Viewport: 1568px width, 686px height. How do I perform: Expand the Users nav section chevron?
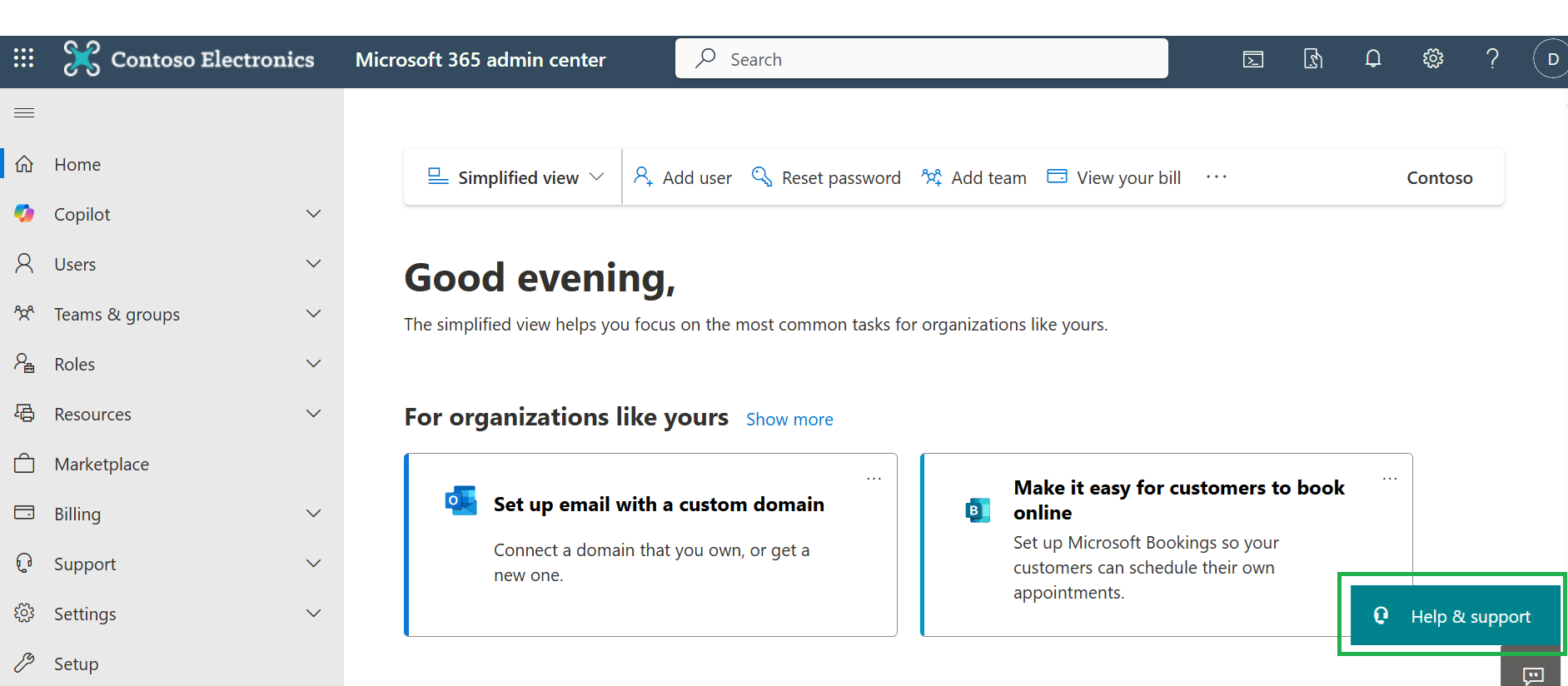314,264
